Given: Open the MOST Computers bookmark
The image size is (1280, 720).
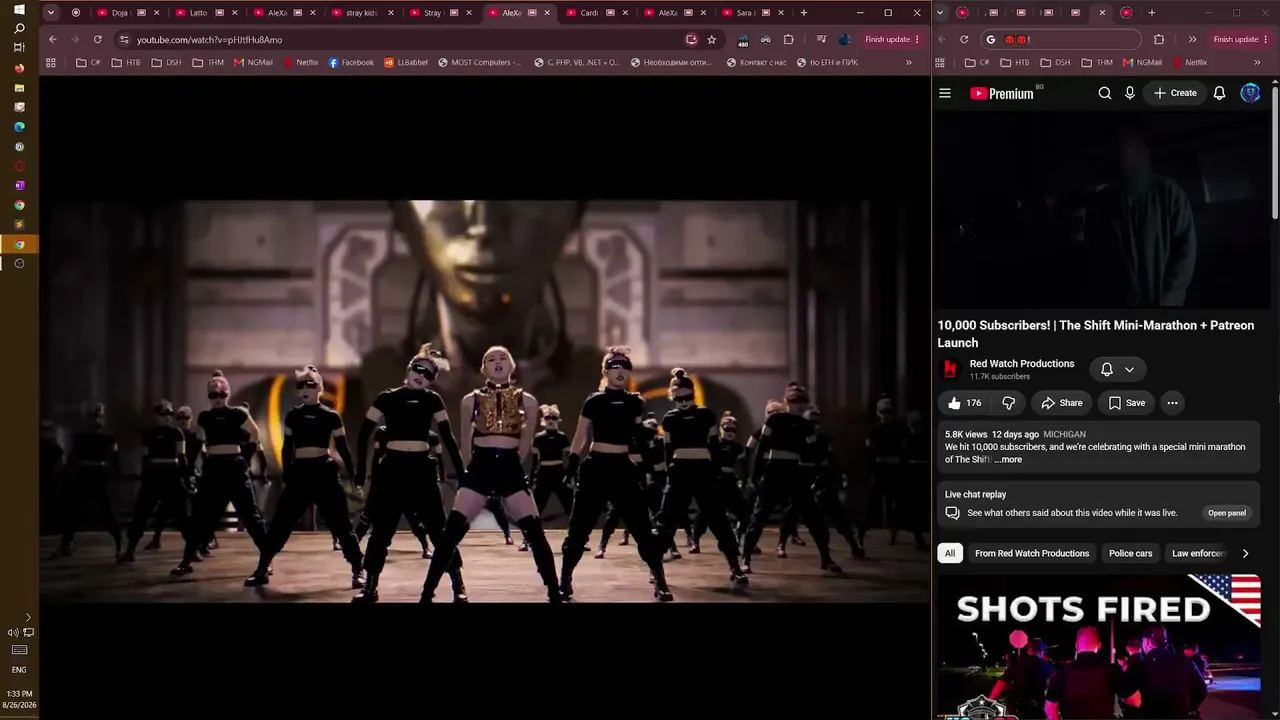Looking at the screenshot, I should (x=480, y=62).
